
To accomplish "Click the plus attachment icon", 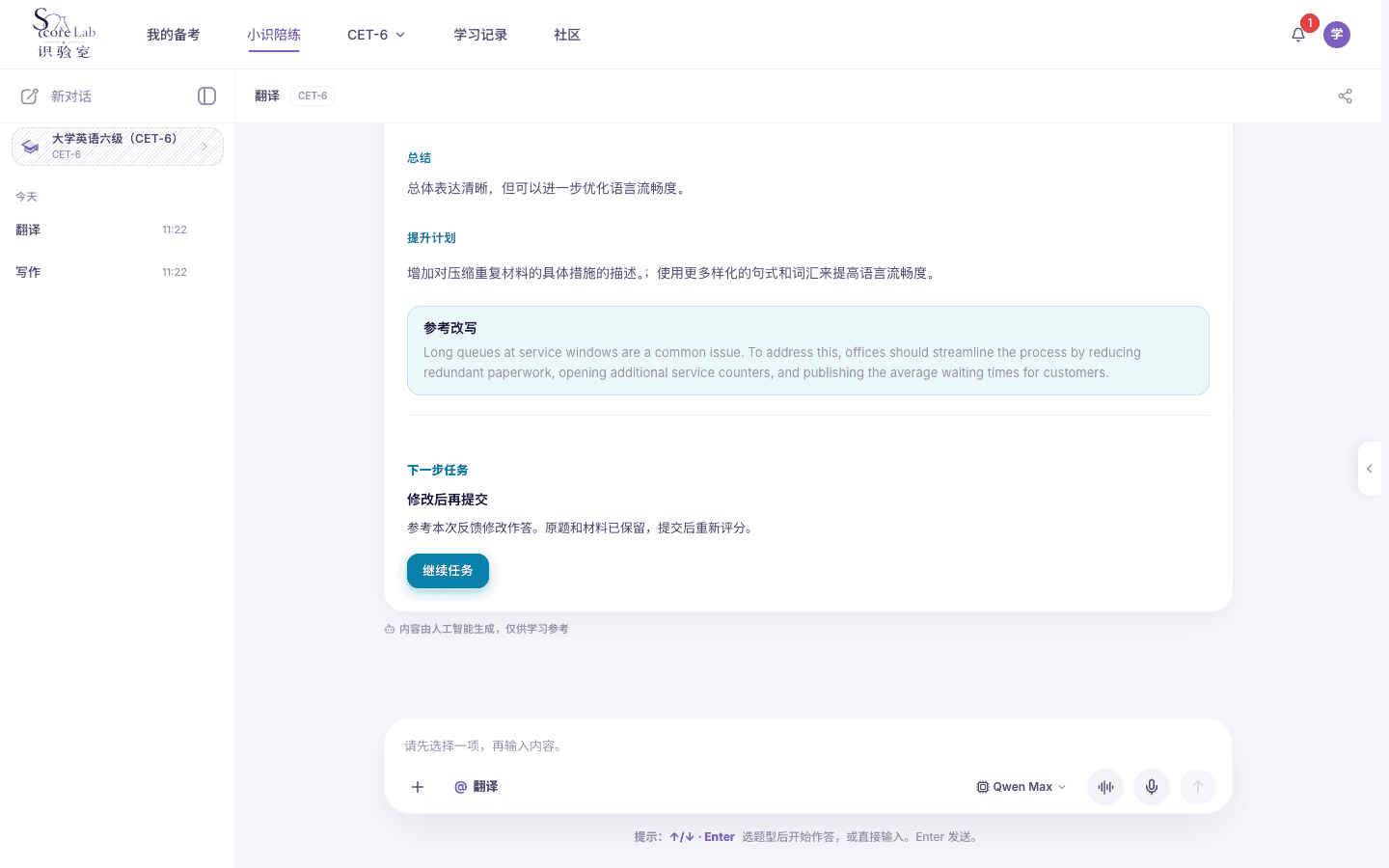I will tap(418, 787).
